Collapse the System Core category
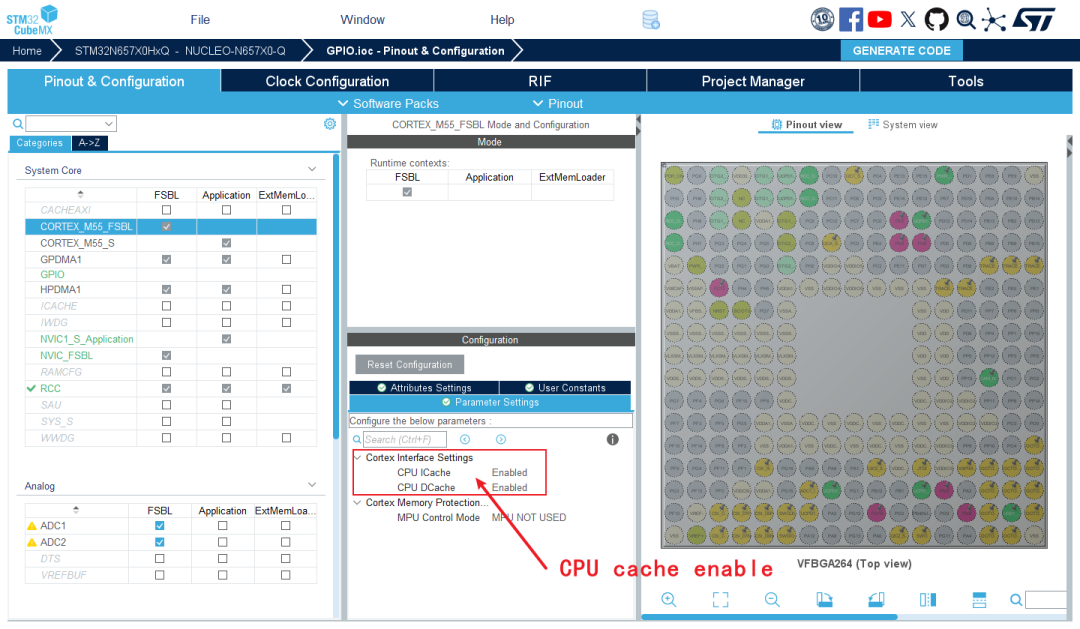 (x=312, y=169)
